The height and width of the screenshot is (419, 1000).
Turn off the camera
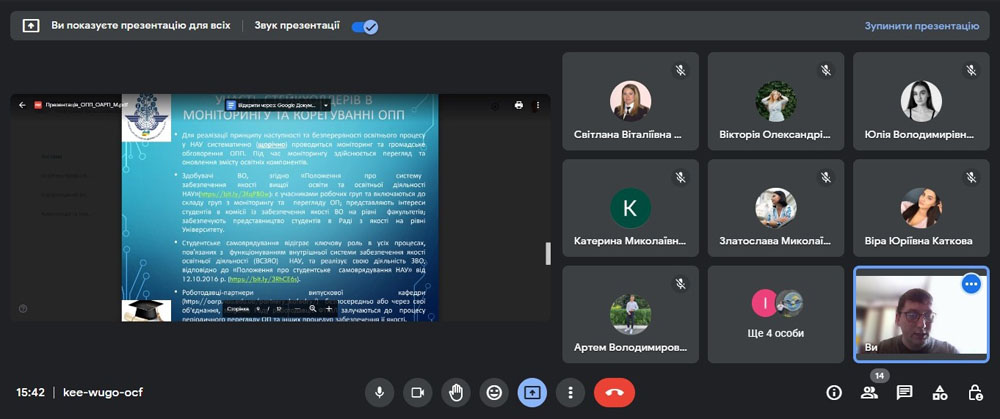(x=418, y=392)
